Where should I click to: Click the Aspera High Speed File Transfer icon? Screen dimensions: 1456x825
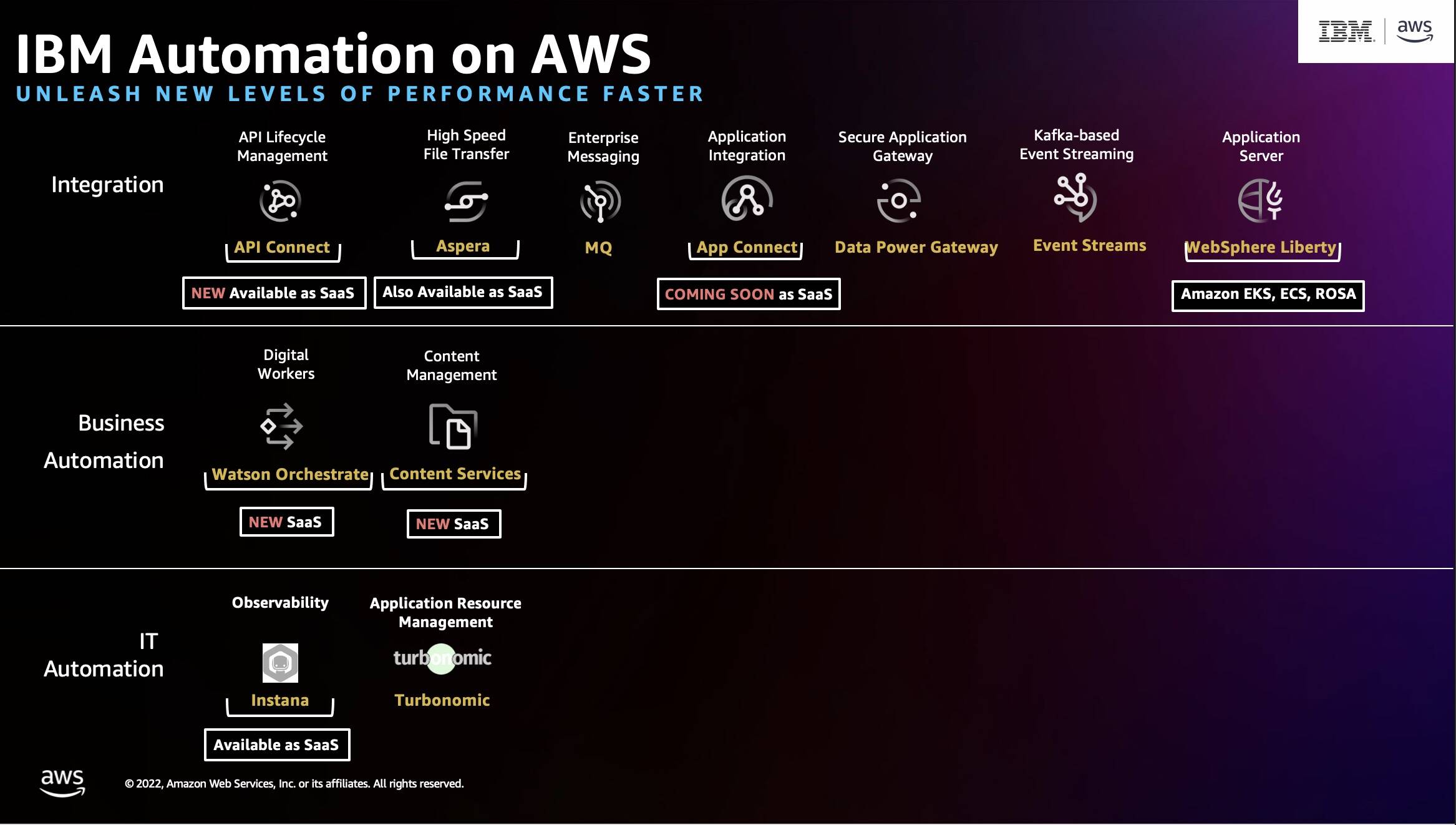pyautogui.click(x=465, y=201)
